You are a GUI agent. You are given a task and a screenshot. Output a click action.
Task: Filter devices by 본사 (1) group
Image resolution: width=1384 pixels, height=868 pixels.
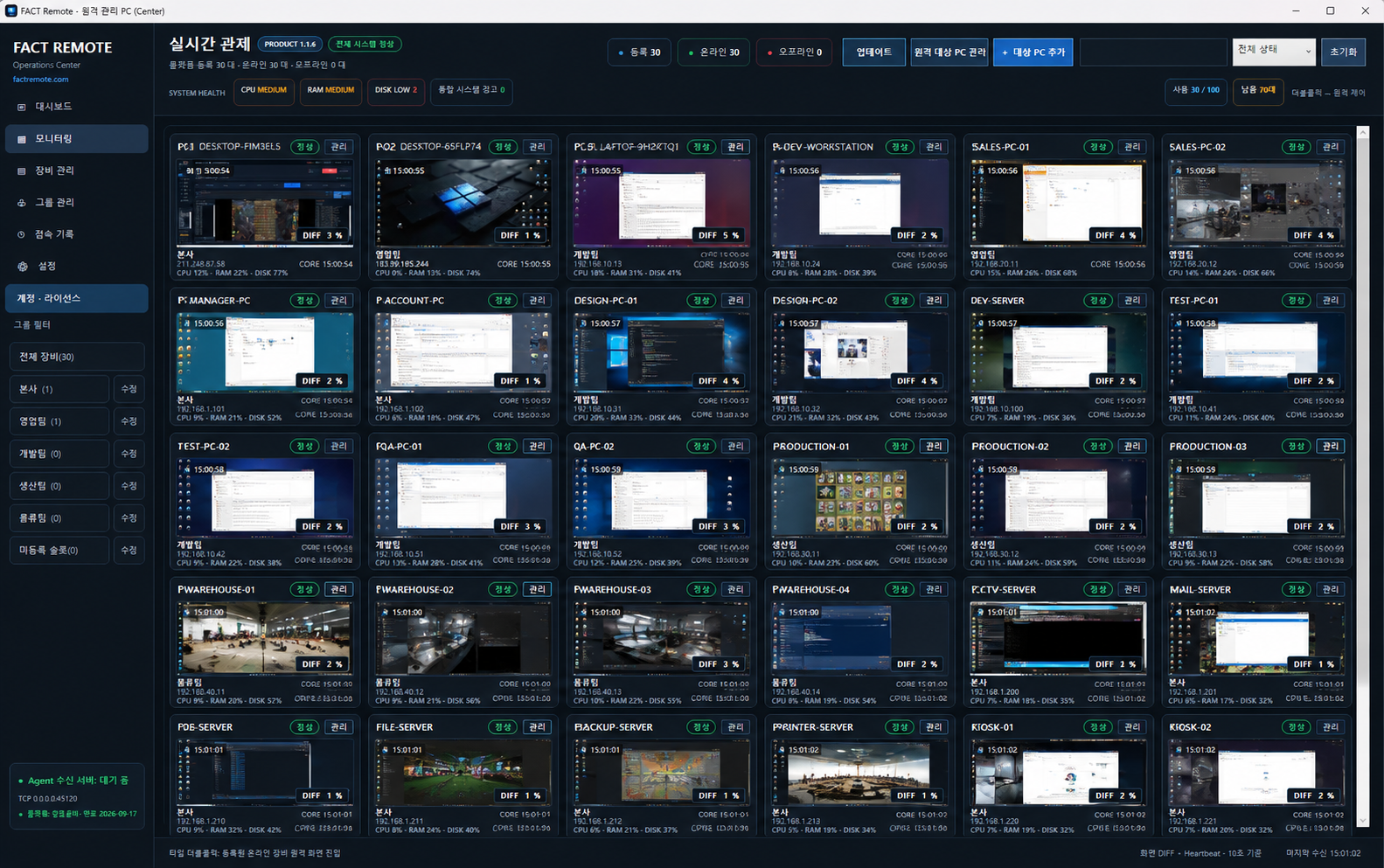pyautogui.click(x=59, y=389)
